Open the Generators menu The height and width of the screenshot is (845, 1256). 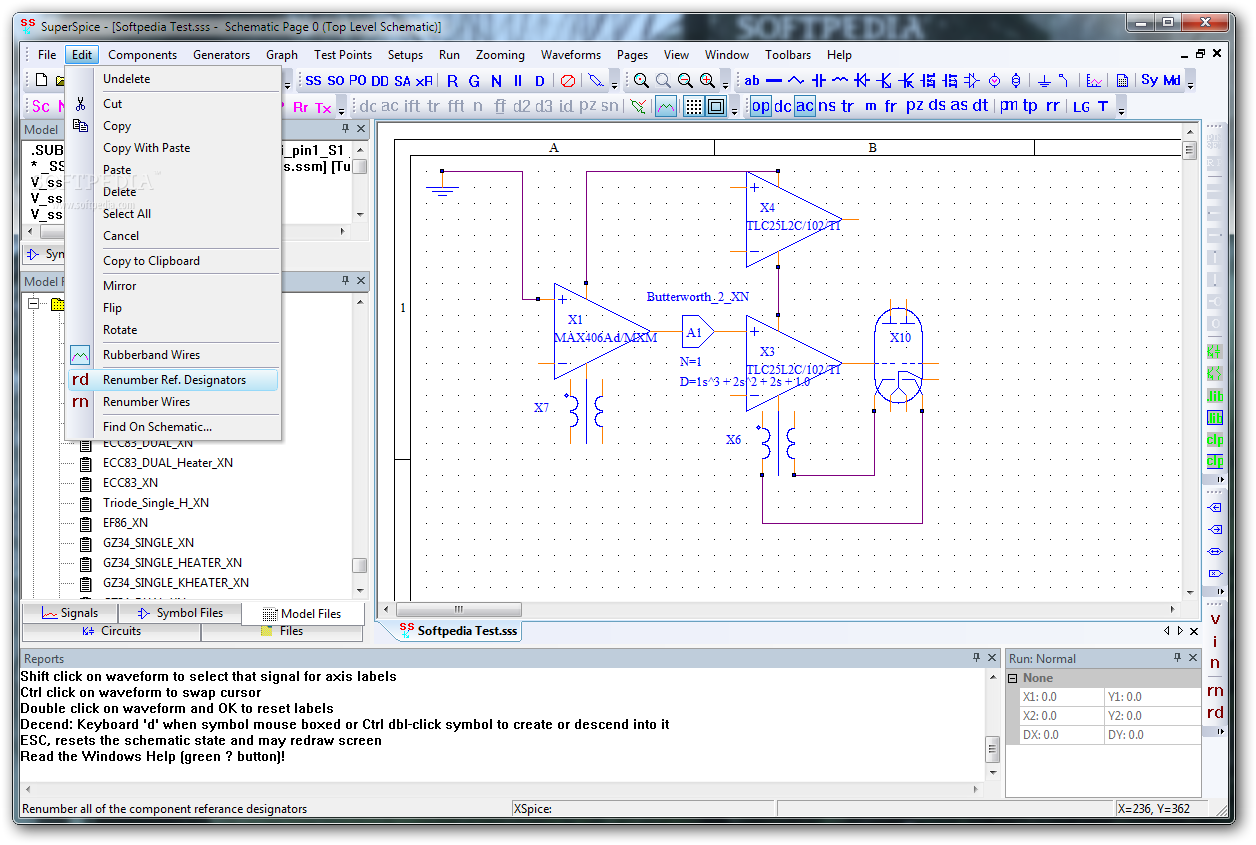point(221,55)
